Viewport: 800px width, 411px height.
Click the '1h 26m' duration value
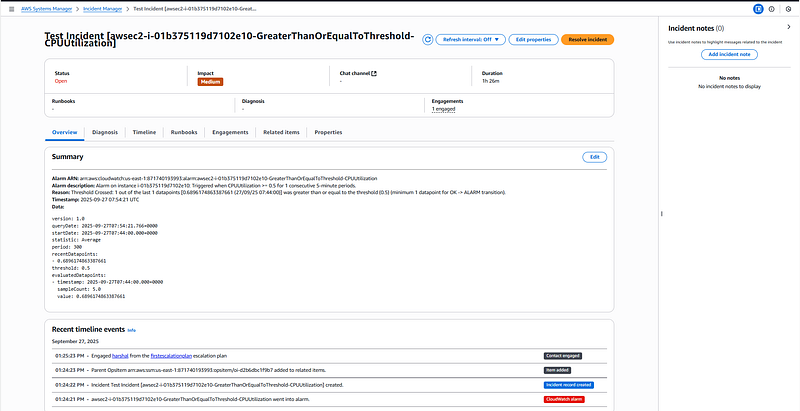click(489, 81)
